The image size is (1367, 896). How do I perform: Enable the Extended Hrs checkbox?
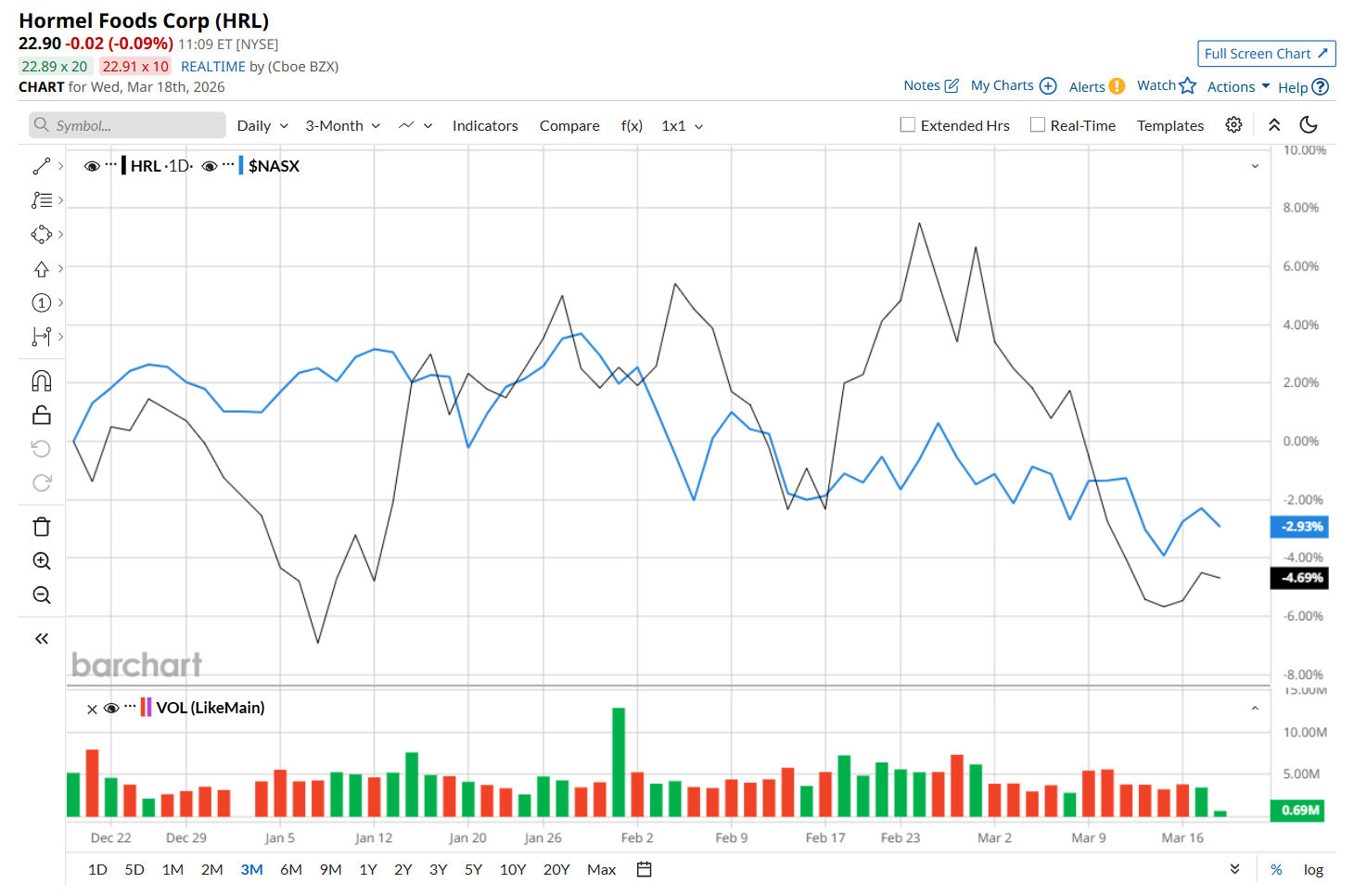[908, 125]
